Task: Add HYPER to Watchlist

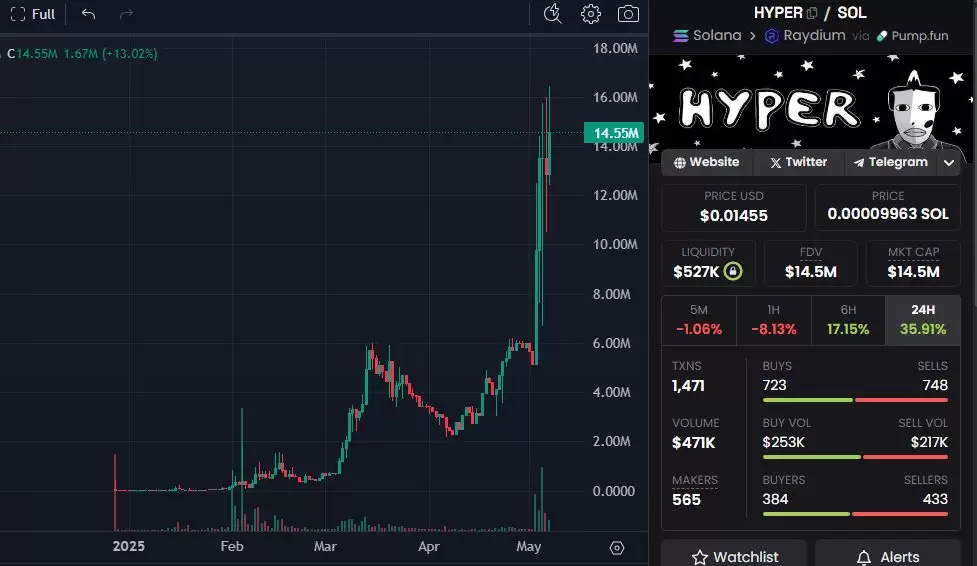Action: (x=734, y=556)
